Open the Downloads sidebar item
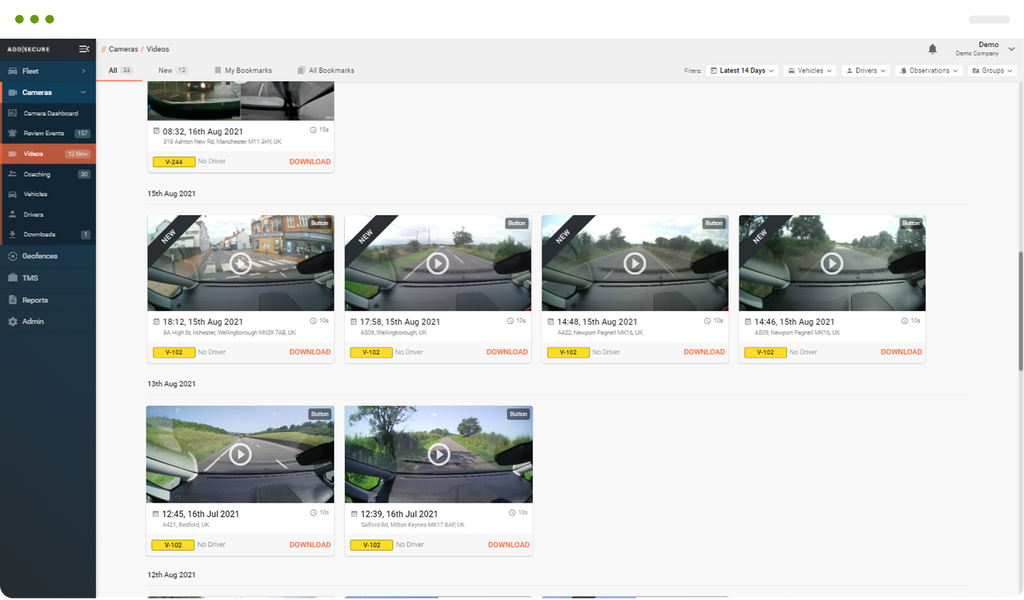This screenshot has height=600, width=1024. pos(48,234)
